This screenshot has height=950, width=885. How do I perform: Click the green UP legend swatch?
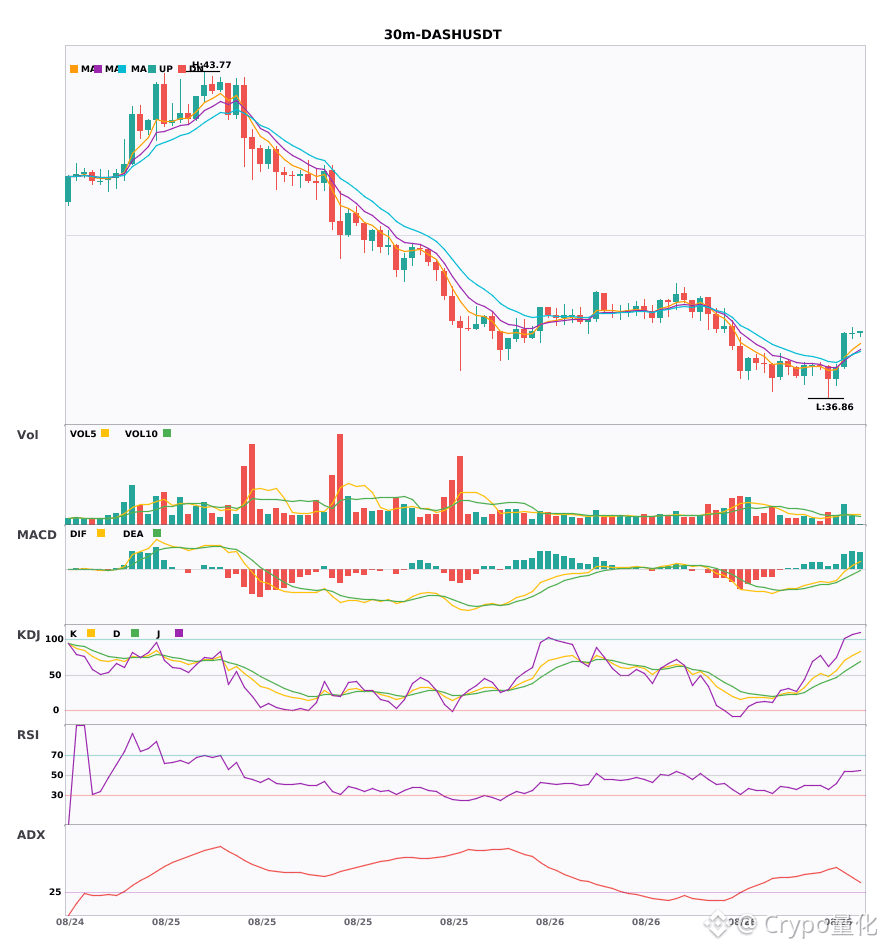pyautogui.click(x=152, y=69)
